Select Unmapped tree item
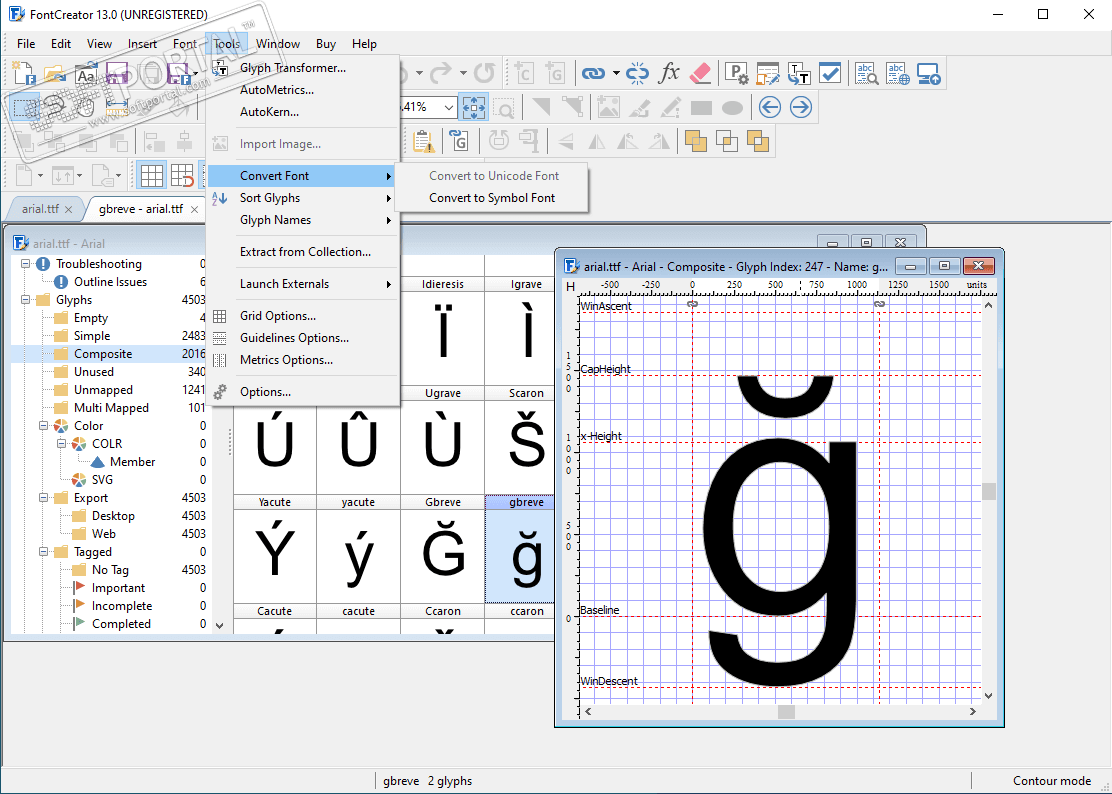 click(103, 390)
